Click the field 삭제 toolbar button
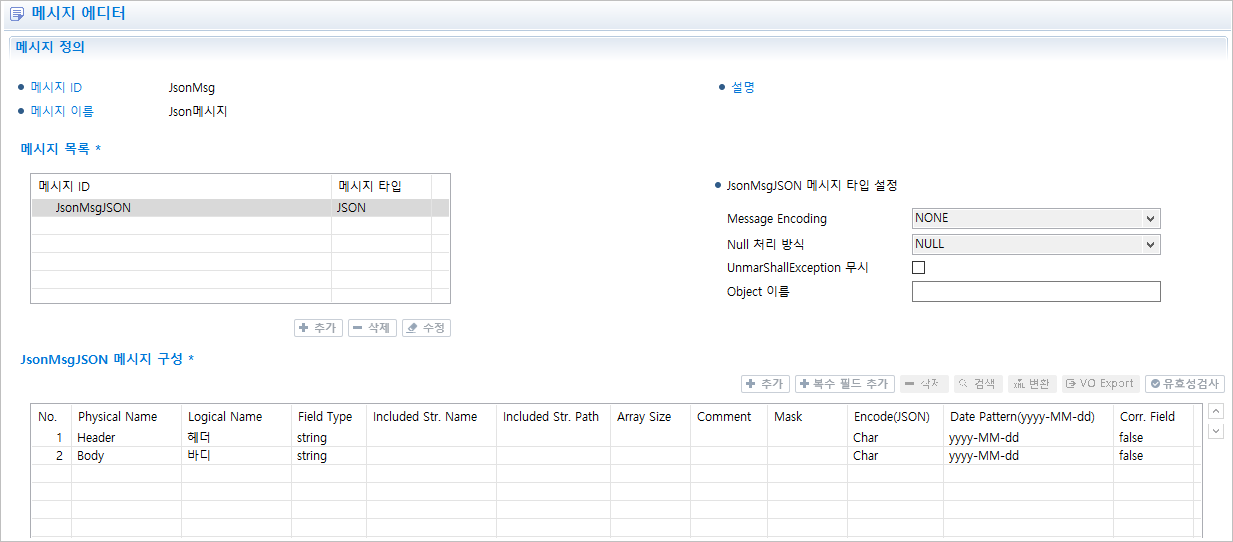1233x542 pixels. [924, 384]
